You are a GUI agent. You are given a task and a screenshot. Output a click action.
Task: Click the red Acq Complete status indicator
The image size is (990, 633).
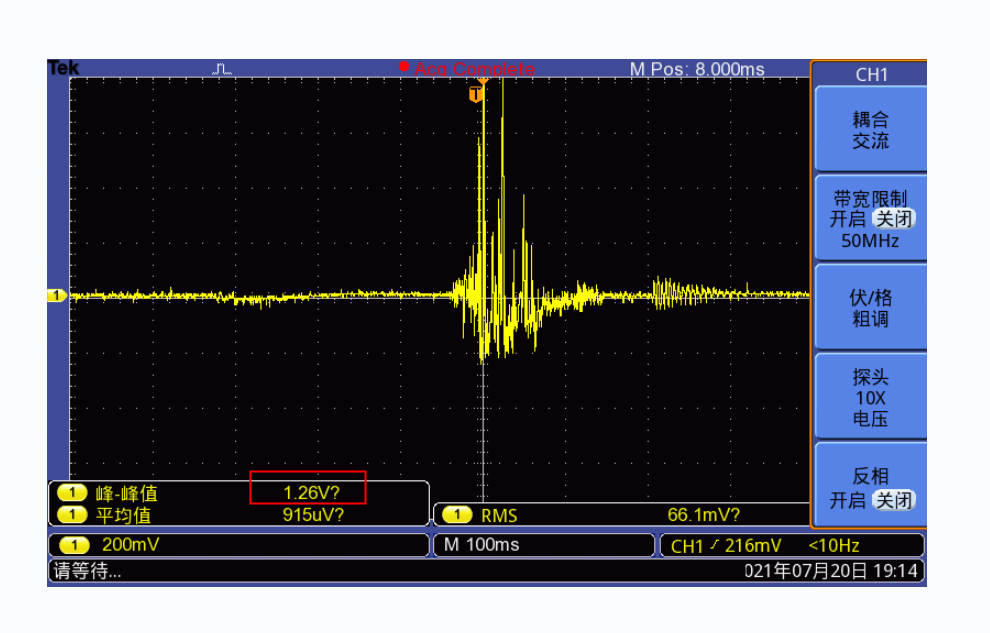(467, 68)
